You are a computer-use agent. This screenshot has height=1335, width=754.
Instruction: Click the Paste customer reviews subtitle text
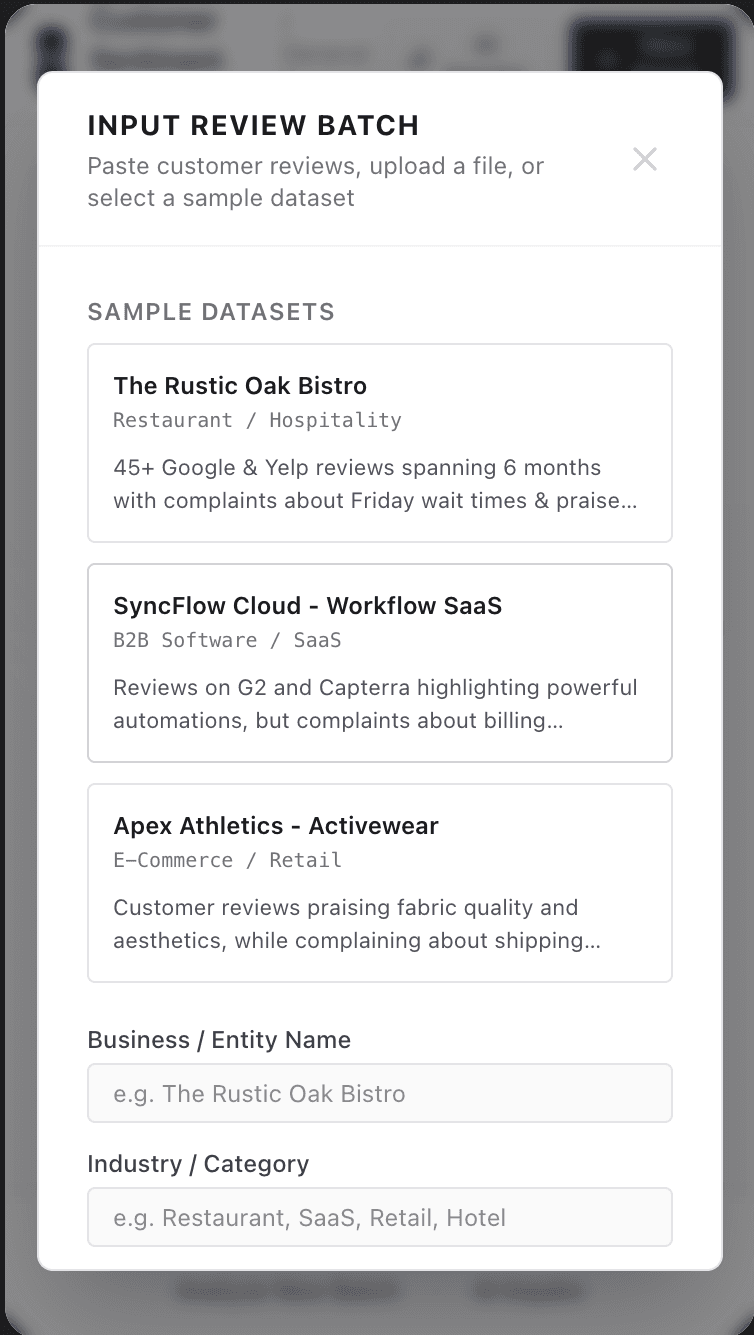click(x=316, y=182)
